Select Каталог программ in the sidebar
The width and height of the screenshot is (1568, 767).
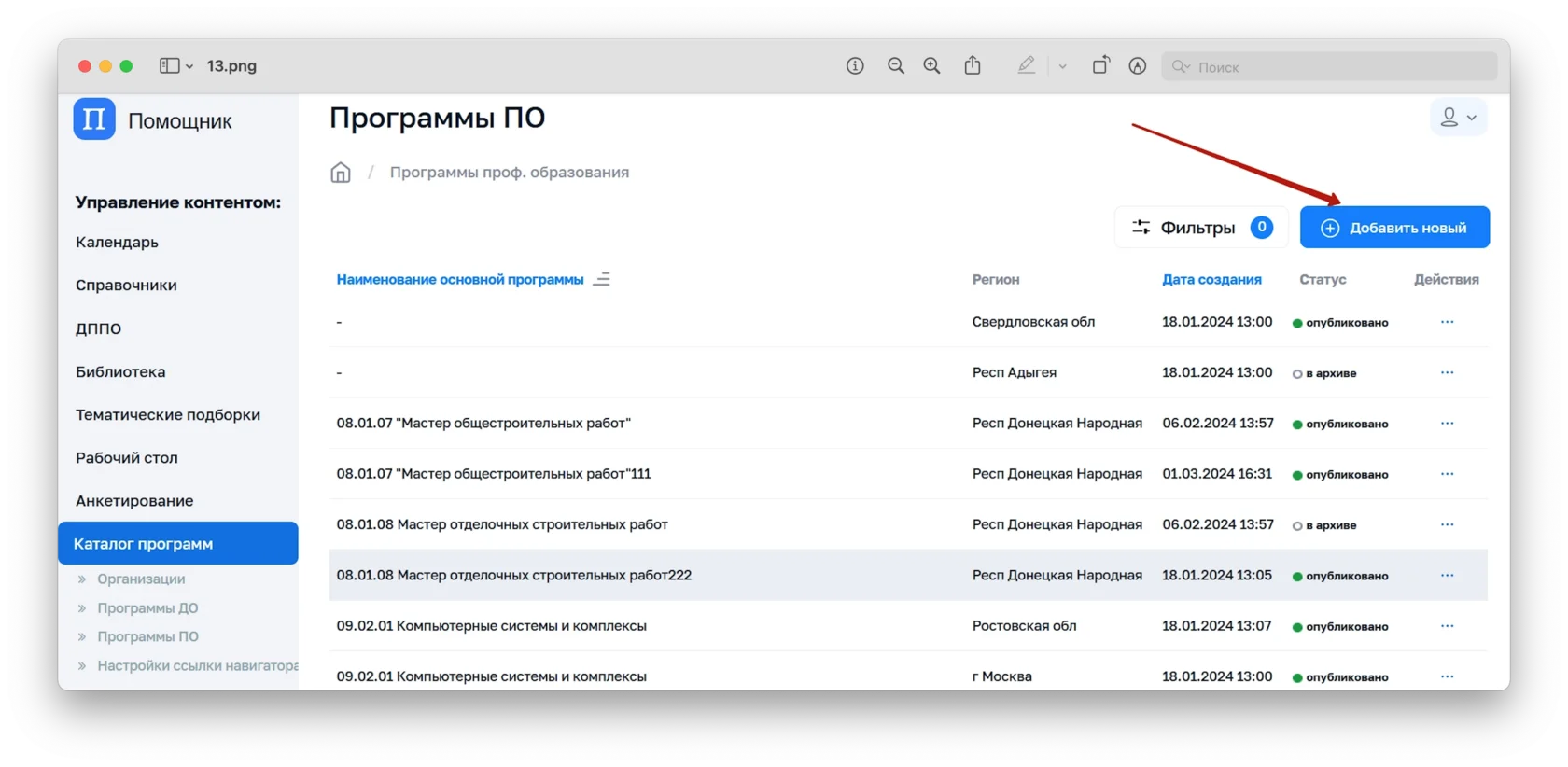177,544
